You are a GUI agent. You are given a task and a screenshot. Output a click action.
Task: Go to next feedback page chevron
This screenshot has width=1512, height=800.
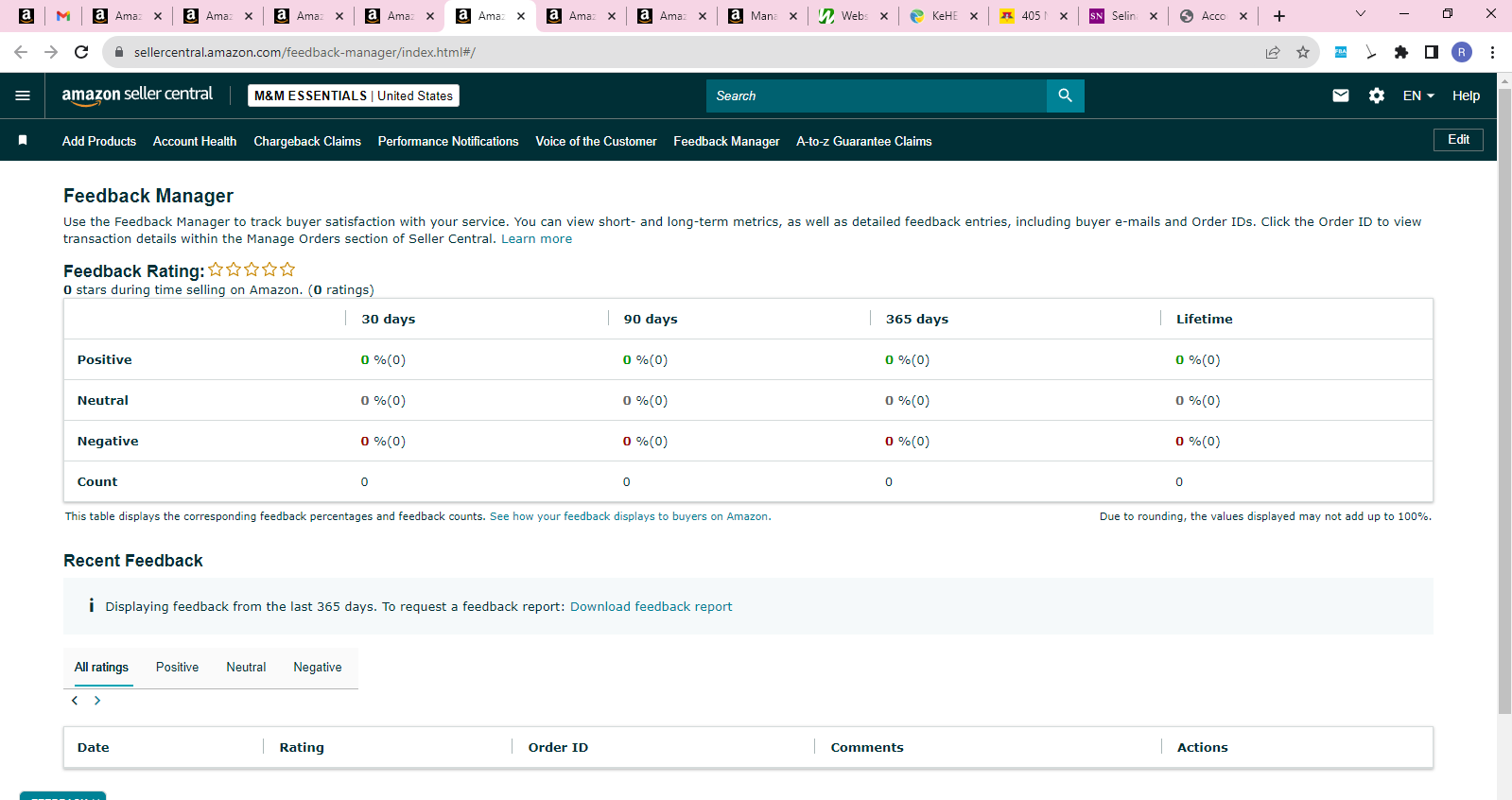pos(97,701)
